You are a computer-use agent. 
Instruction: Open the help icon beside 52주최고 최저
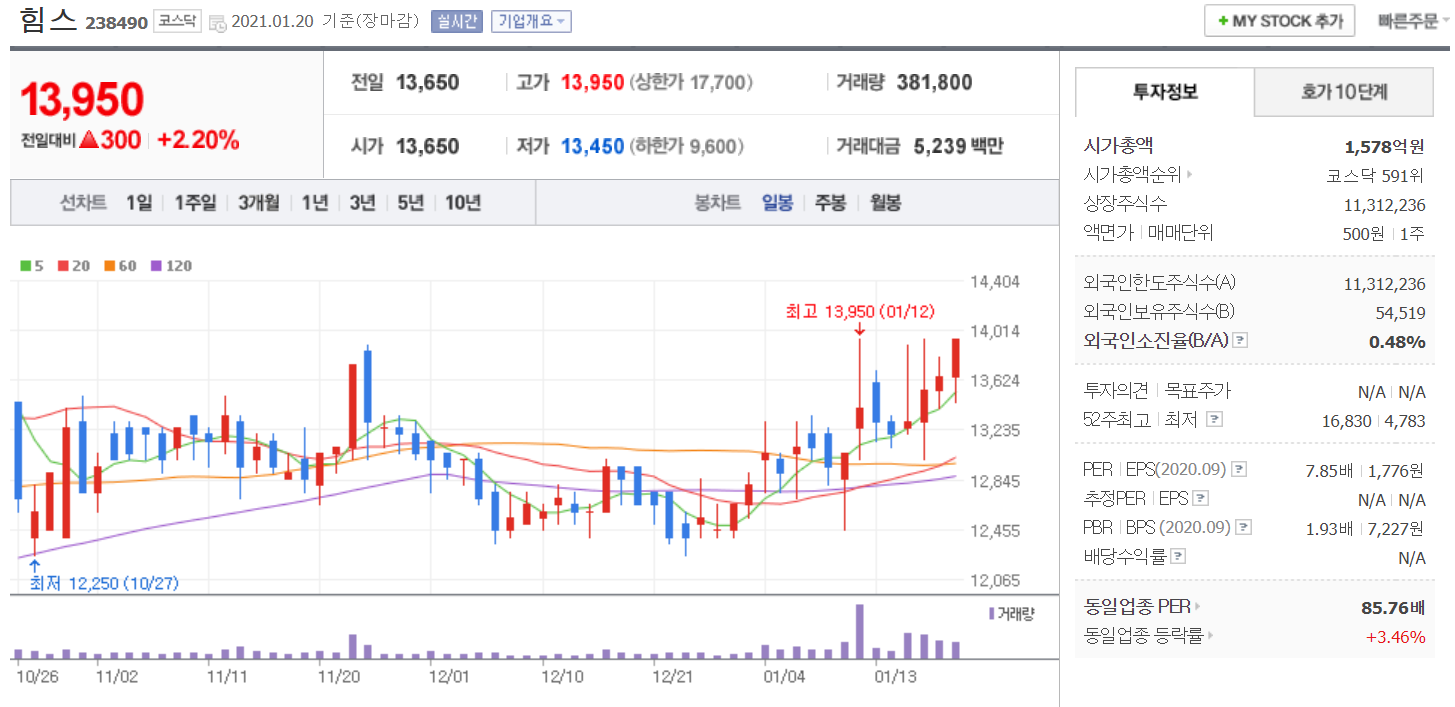pos(1214,420)
